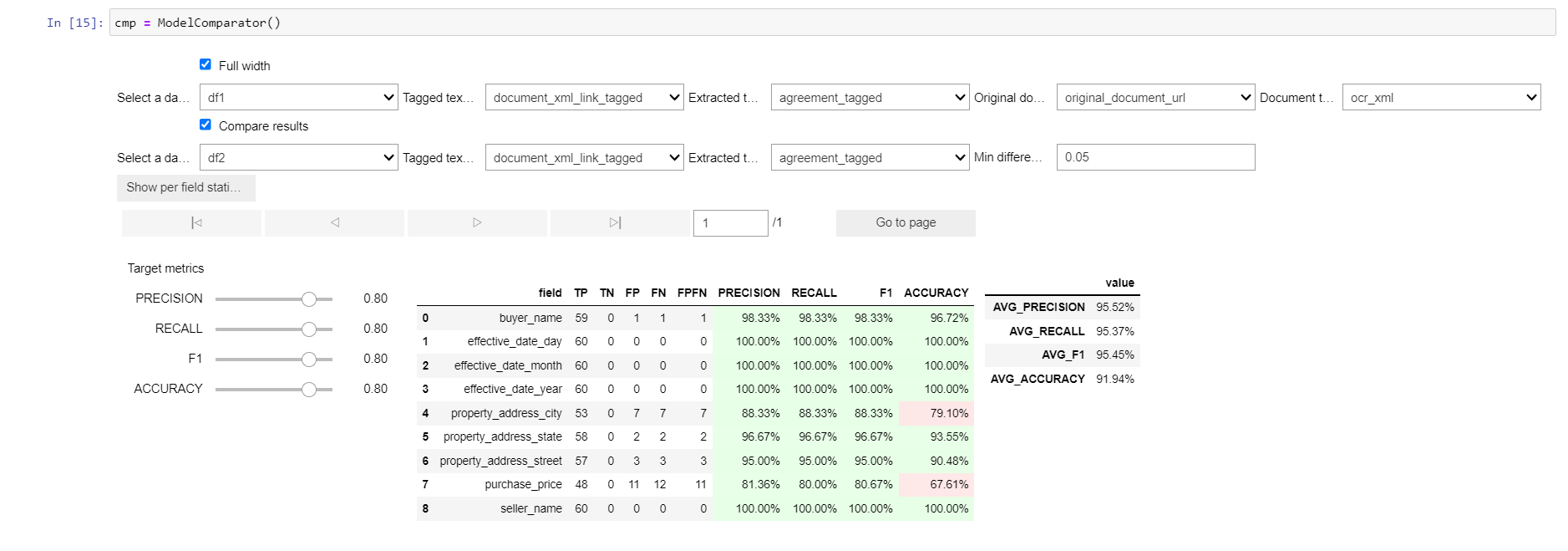The height and width of the screenshot is (551, 1568).
Task: Select the effective_date_month row label
Action: tap(508, 365)
